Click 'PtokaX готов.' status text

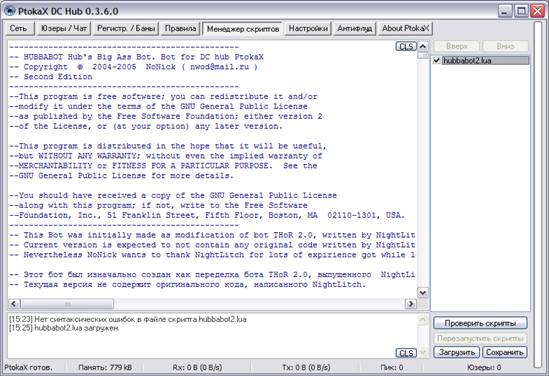tap(28, 368)
